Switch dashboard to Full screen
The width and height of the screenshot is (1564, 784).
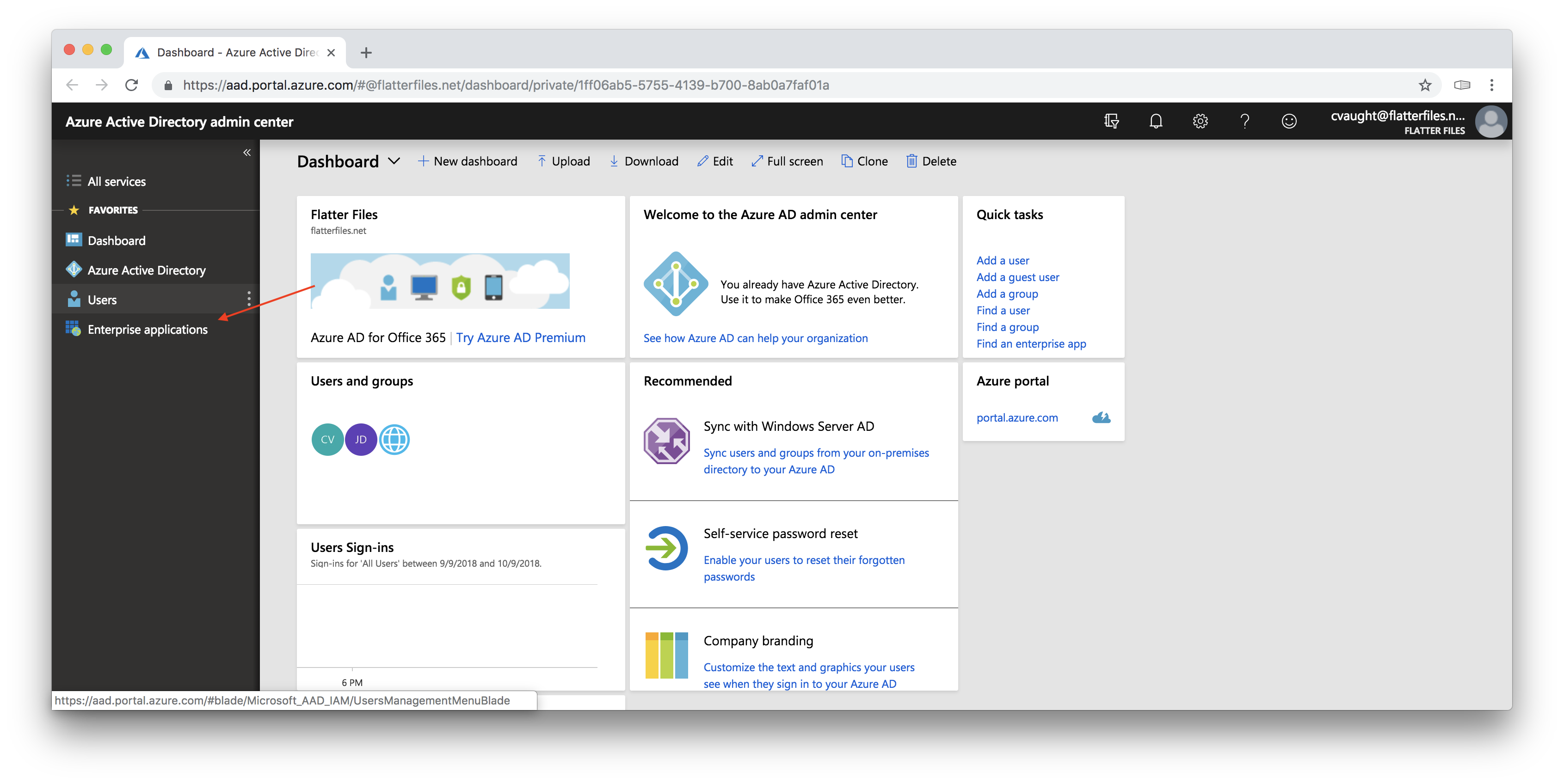pyautogui.click(x=787, y=161)
